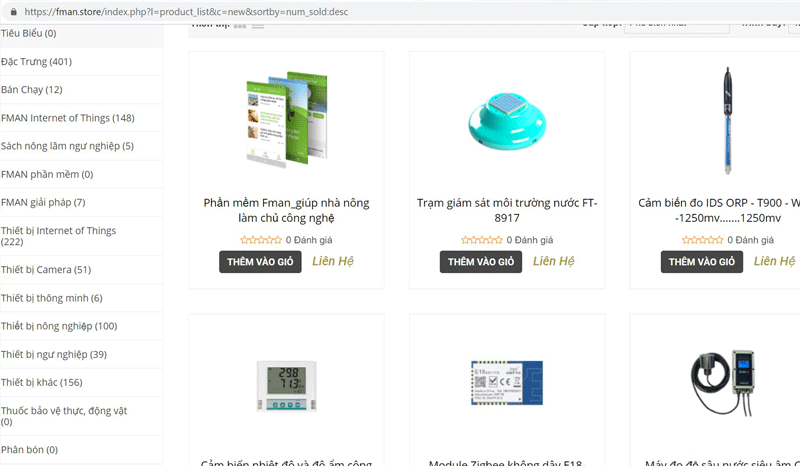800x466 pixels.
Task: Add Trạm giám sát môi trường nước to cart
Action: coord(481,262)
